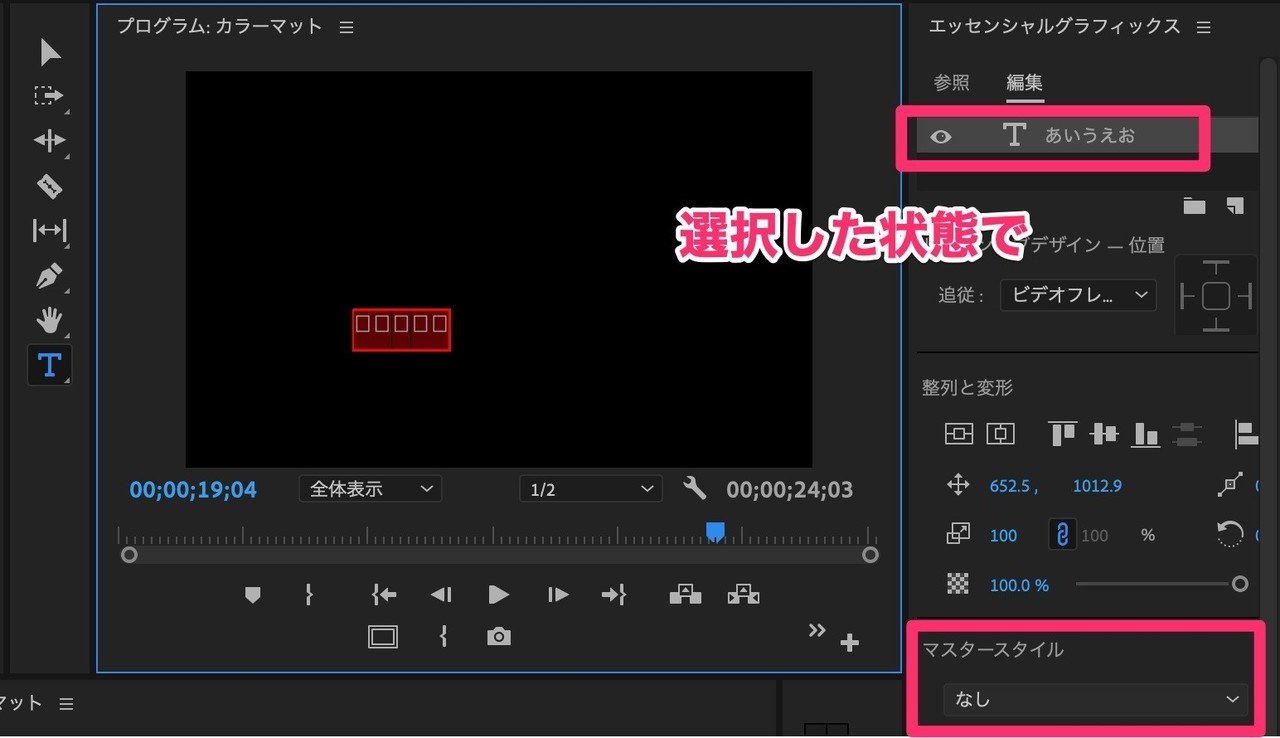1280x738 pixels.
Task: Click the opacity slider handle
Action: [x=1240, y=584]
